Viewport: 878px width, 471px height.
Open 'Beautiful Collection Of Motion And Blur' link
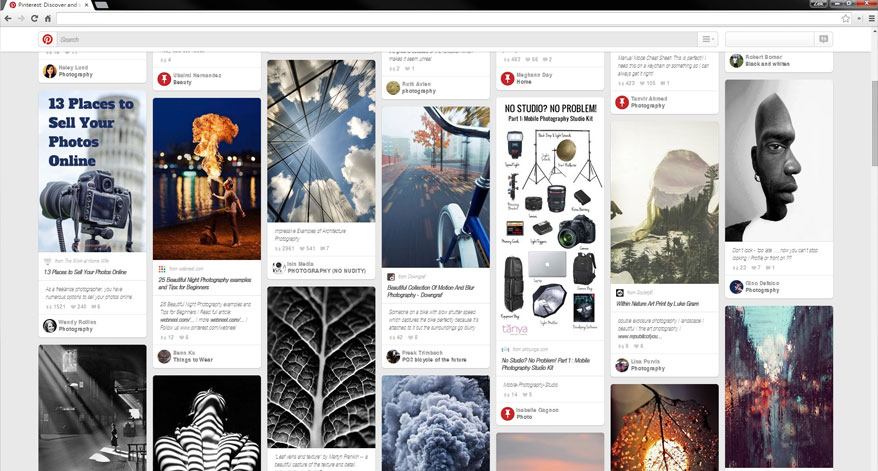tap(431, 291)
